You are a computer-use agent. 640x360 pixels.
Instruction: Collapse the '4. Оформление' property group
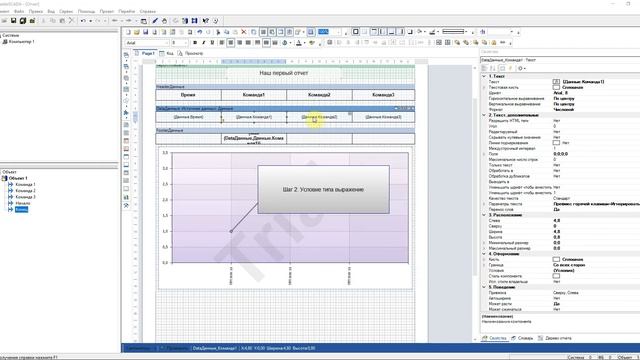pyautogui.click(x=484, y=254)
